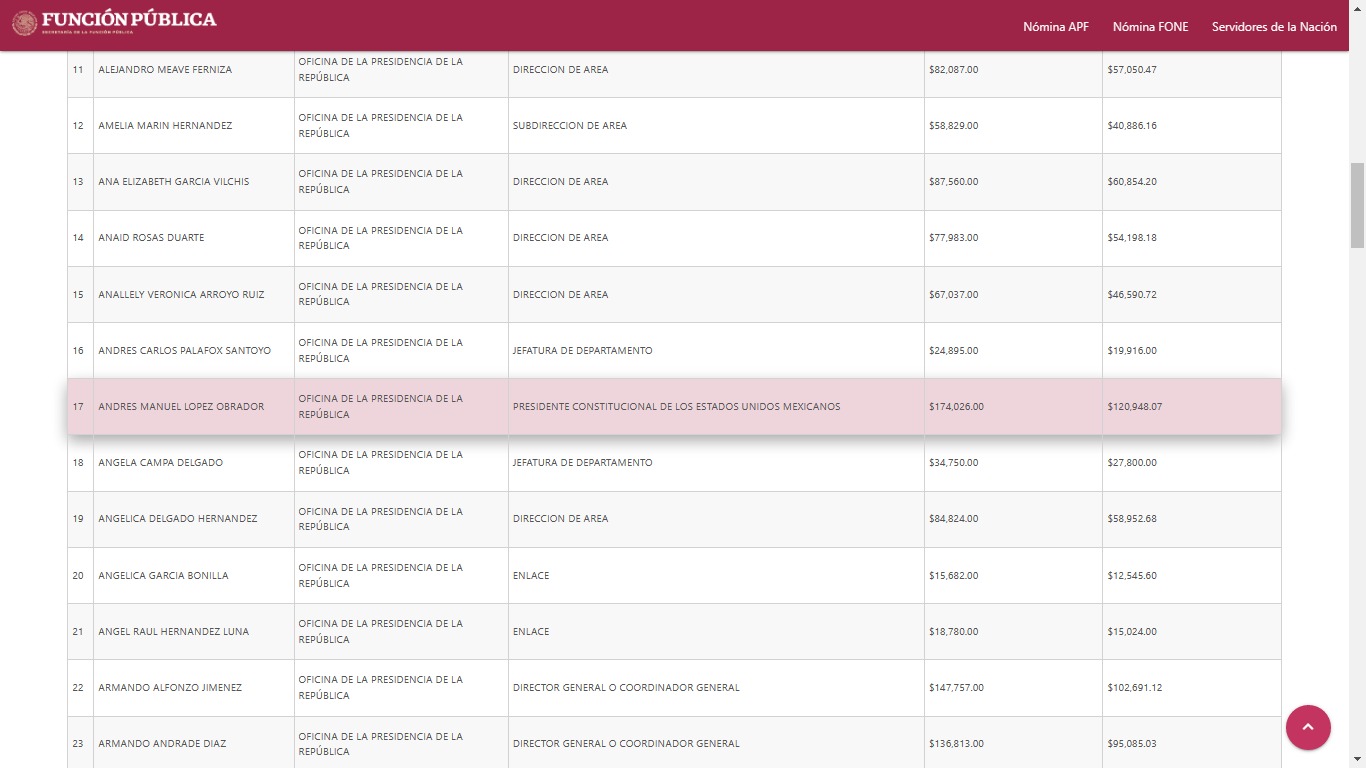Click the Función Pública logo
Screen dimensions: 1366x768
tap(114, 22)
